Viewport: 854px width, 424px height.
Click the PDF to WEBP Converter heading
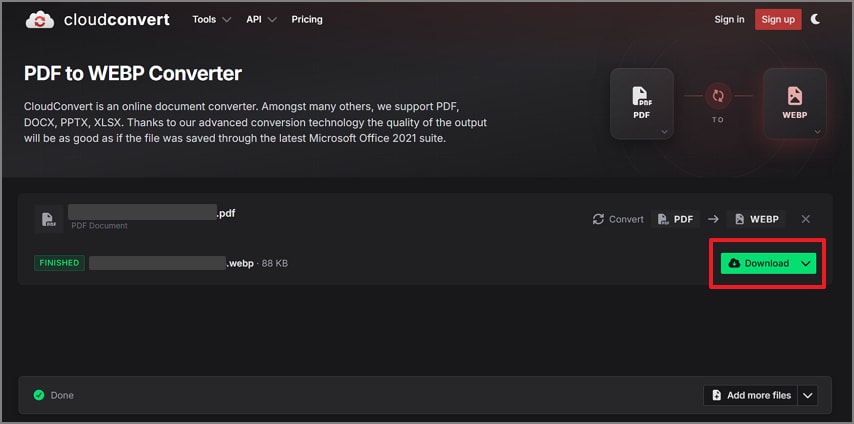tap(133, 73)
